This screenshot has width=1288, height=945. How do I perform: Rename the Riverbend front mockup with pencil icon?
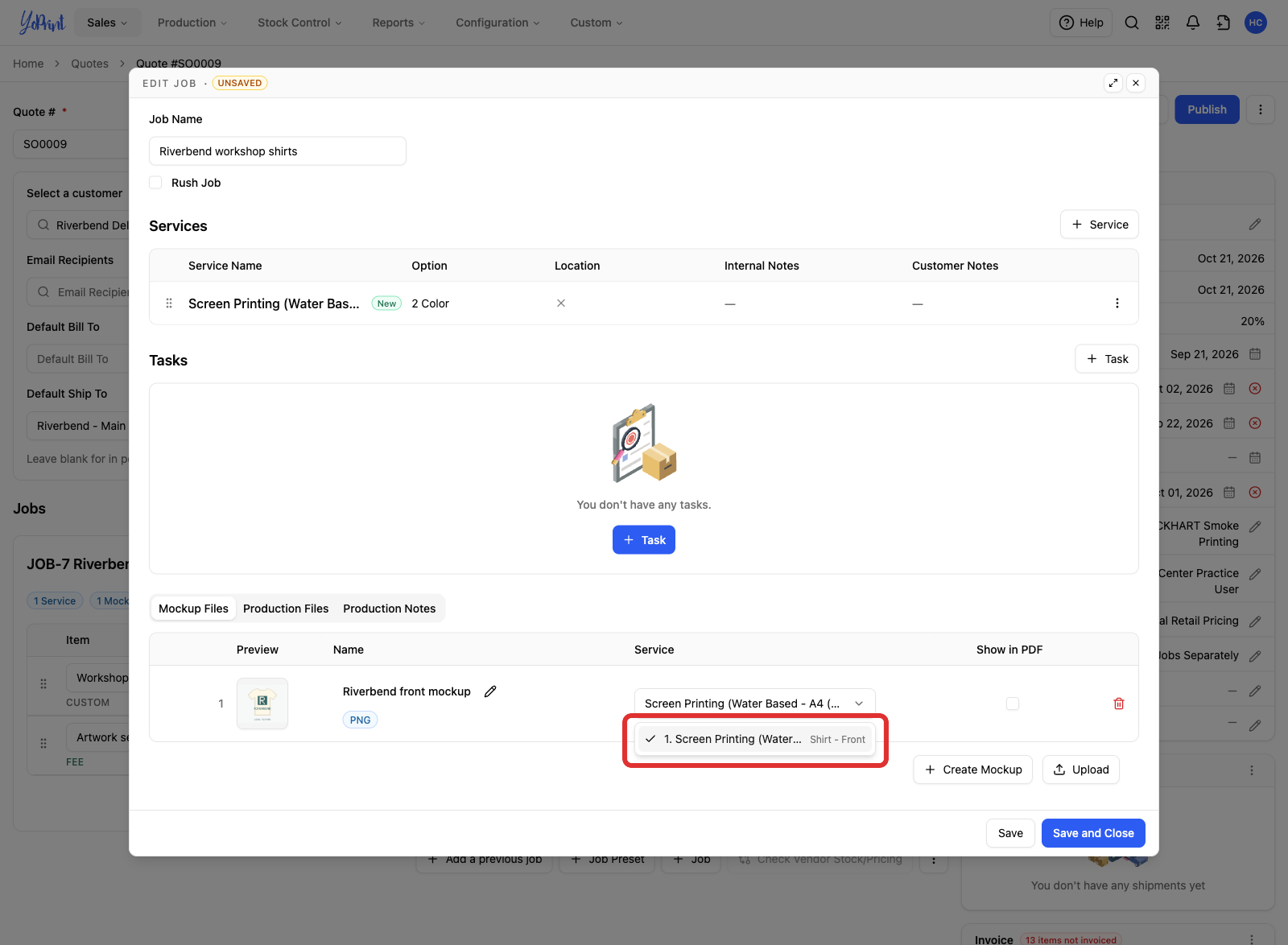click(490, 691)
